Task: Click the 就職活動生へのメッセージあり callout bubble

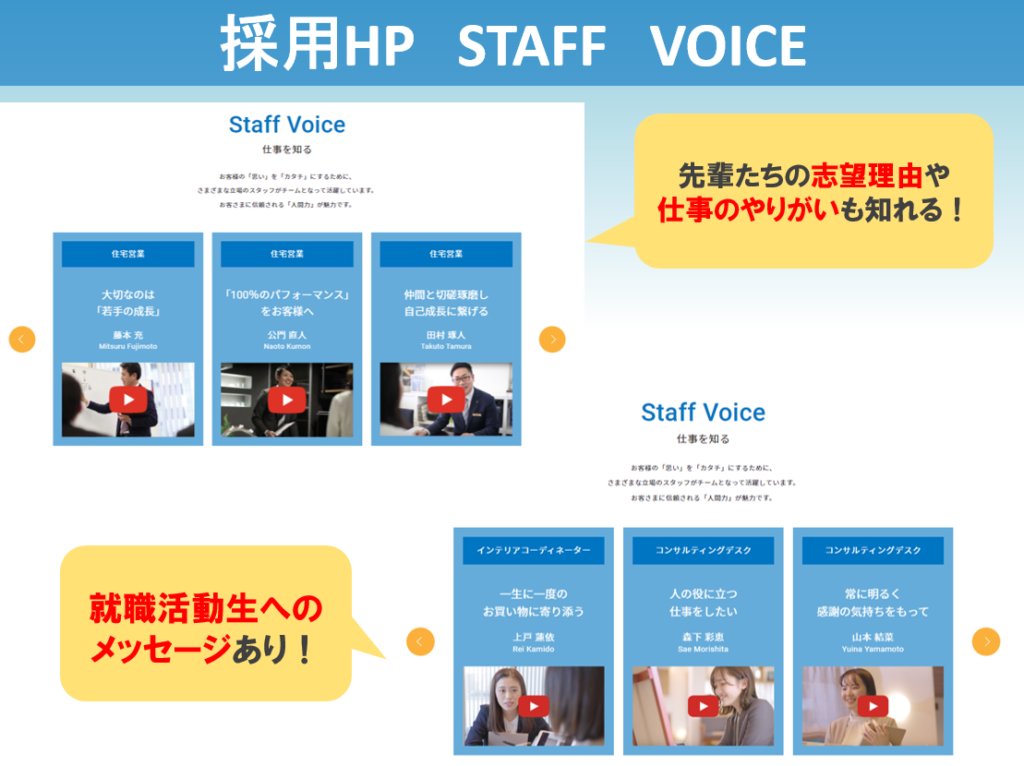Action: [206, 622]
